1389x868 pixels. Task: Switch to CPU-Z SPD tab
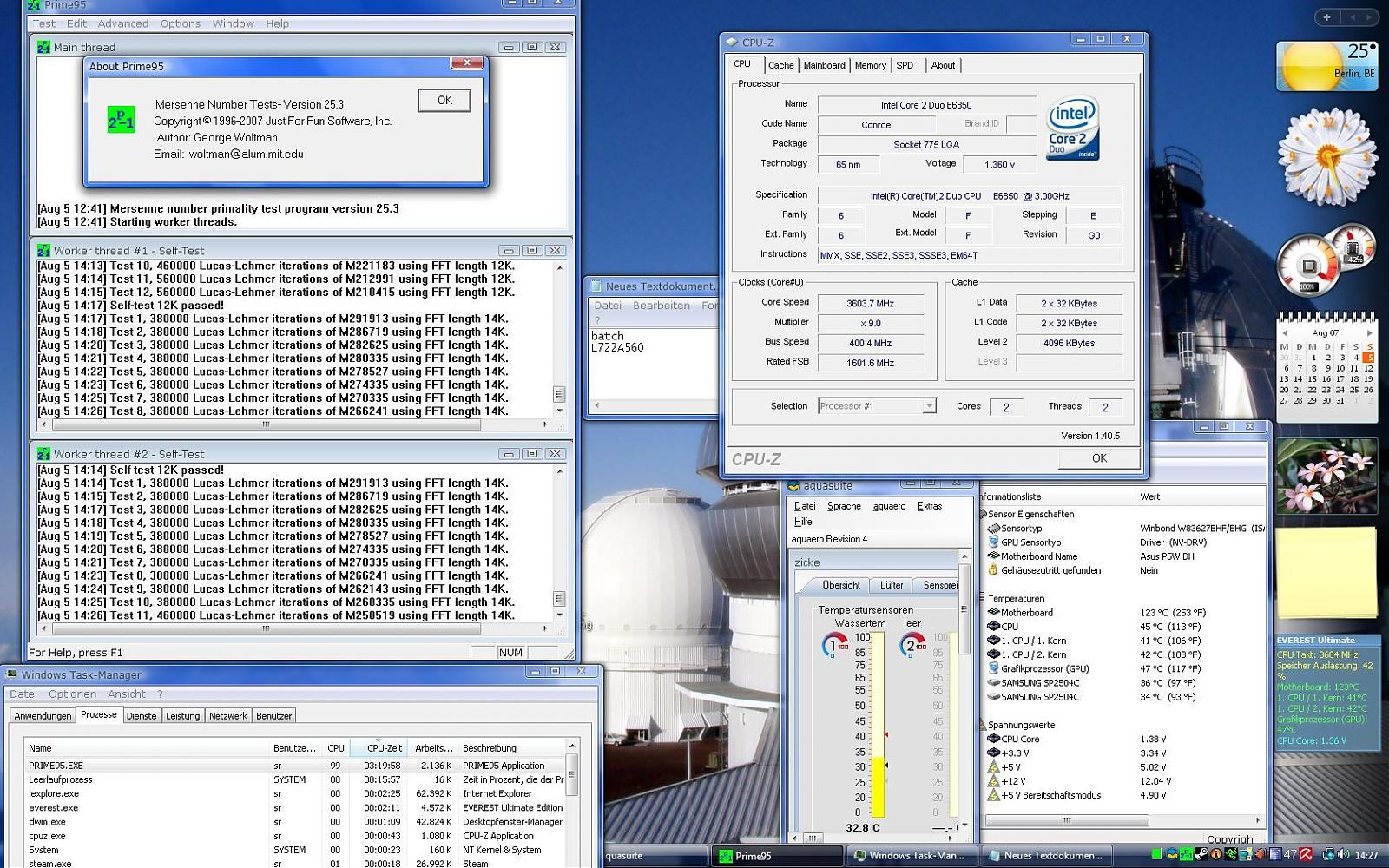click(905, 65)
